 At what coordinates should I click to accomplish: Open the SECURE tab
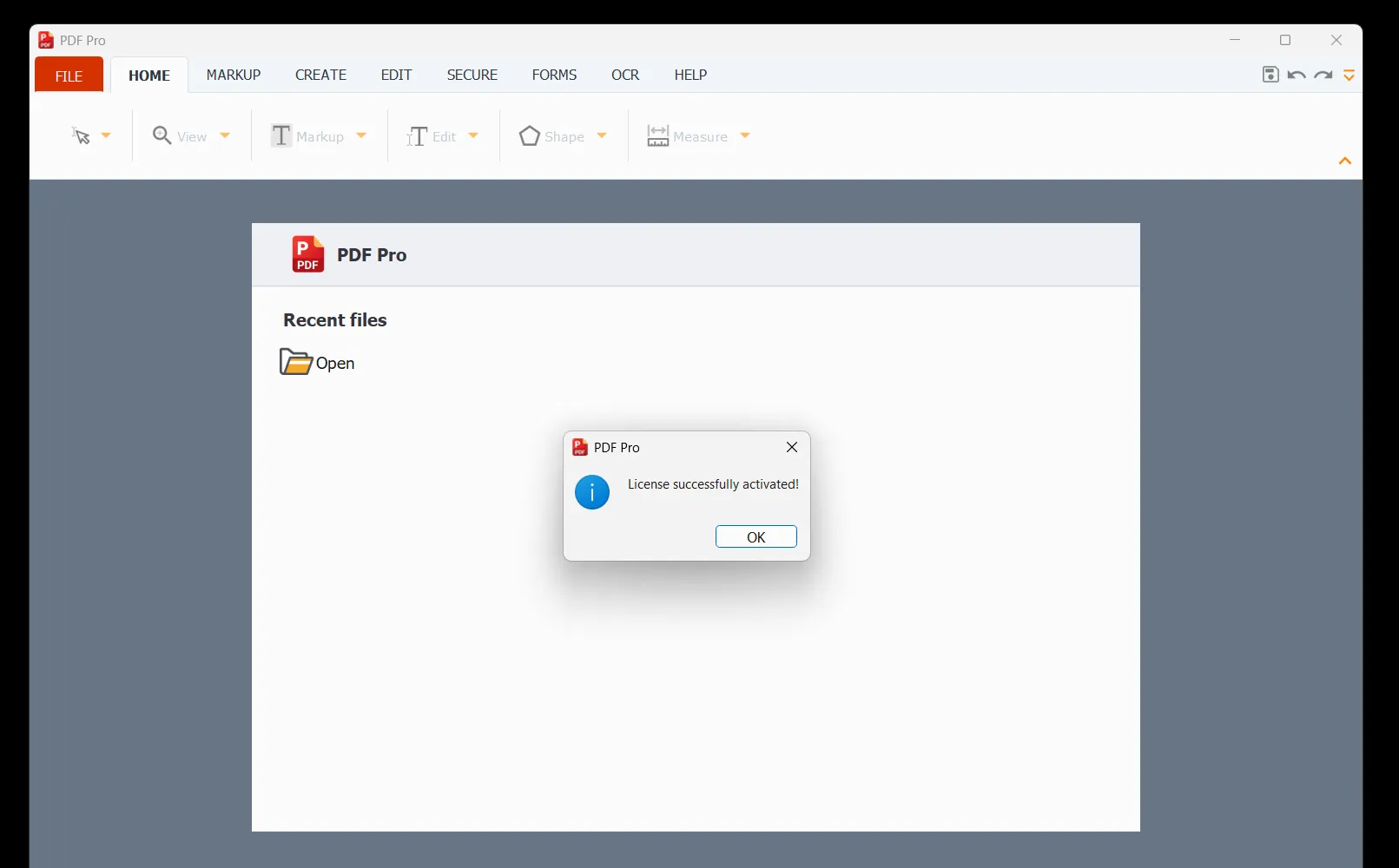tap(472, 75)
